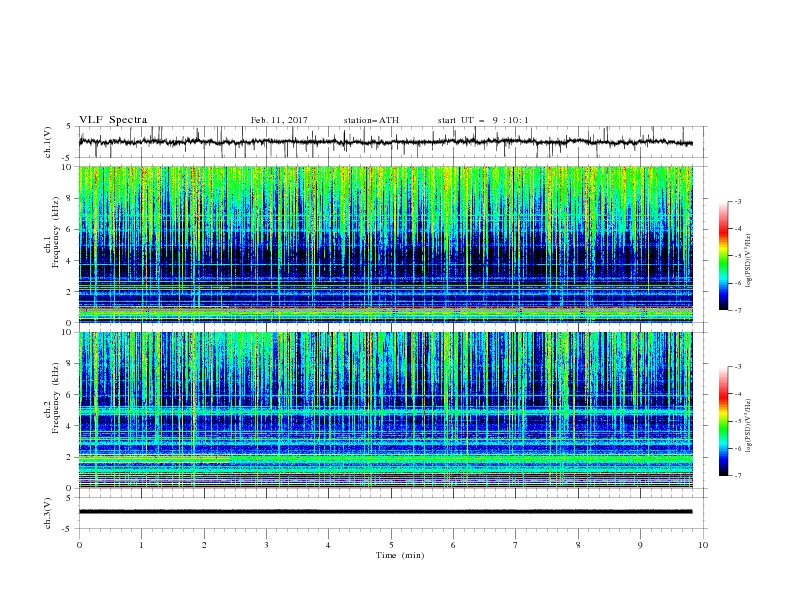
Task: Click the "6" kHz tick on ch.2 frequency axis
Action: coord(70,395)
